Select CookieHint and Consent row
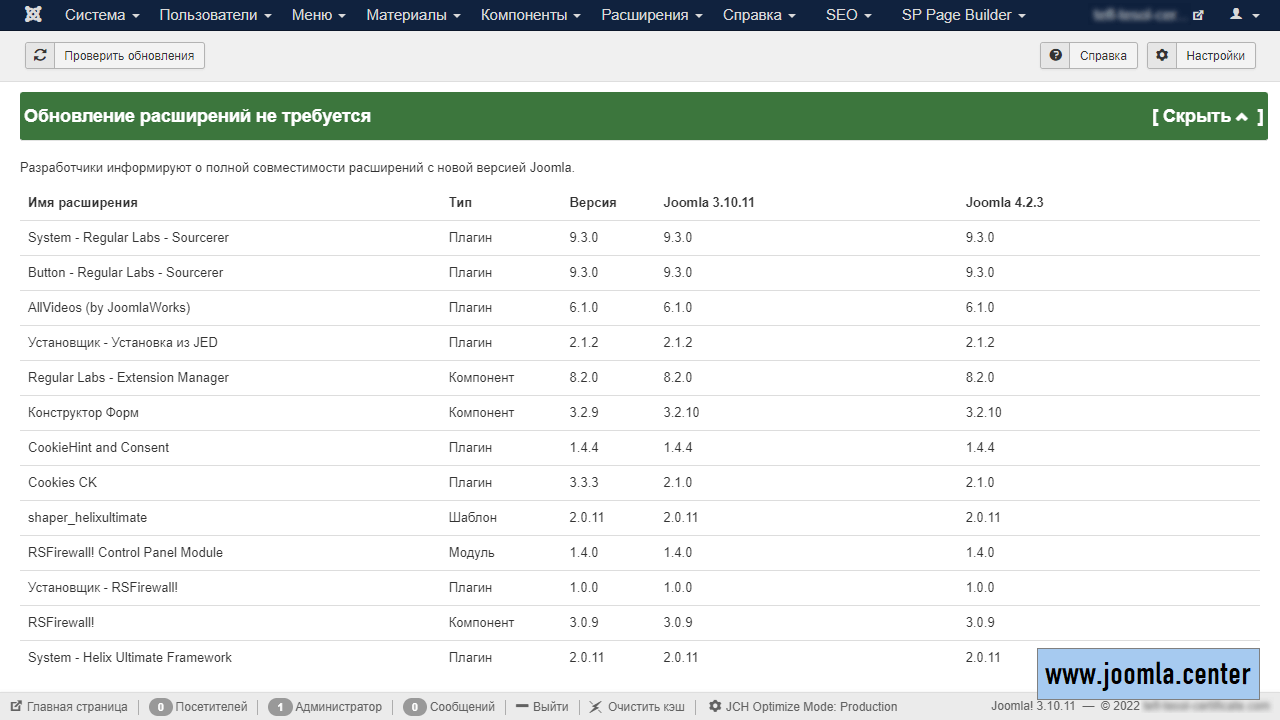Image resolution: width=1280 pixels, height=720 pixels. 640,448
